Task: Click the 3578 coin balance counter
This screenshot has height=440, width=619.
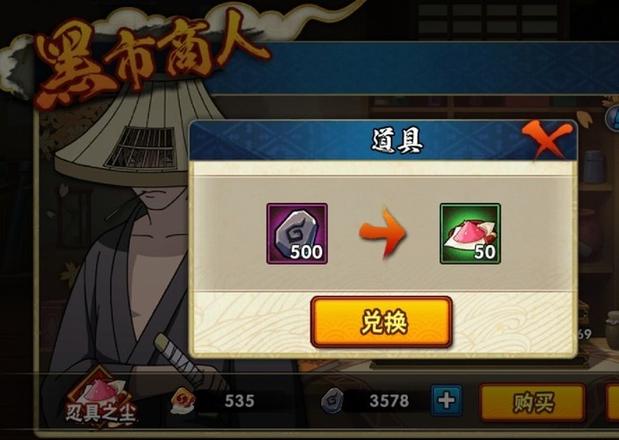Action: pyautogui.click(x=388, y=401)
